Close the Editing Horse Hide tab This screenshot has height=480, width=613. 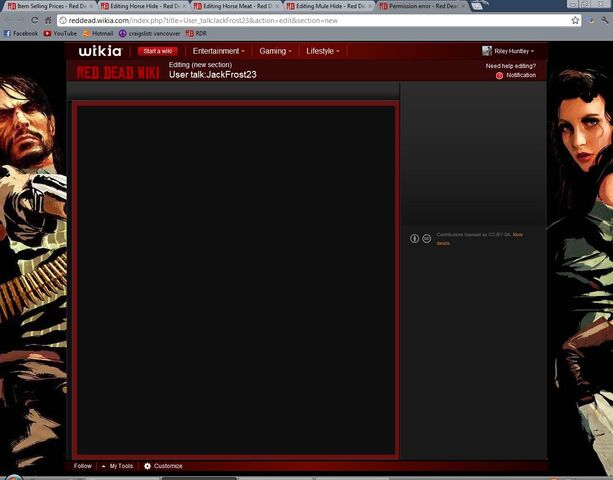pos(185,6)
